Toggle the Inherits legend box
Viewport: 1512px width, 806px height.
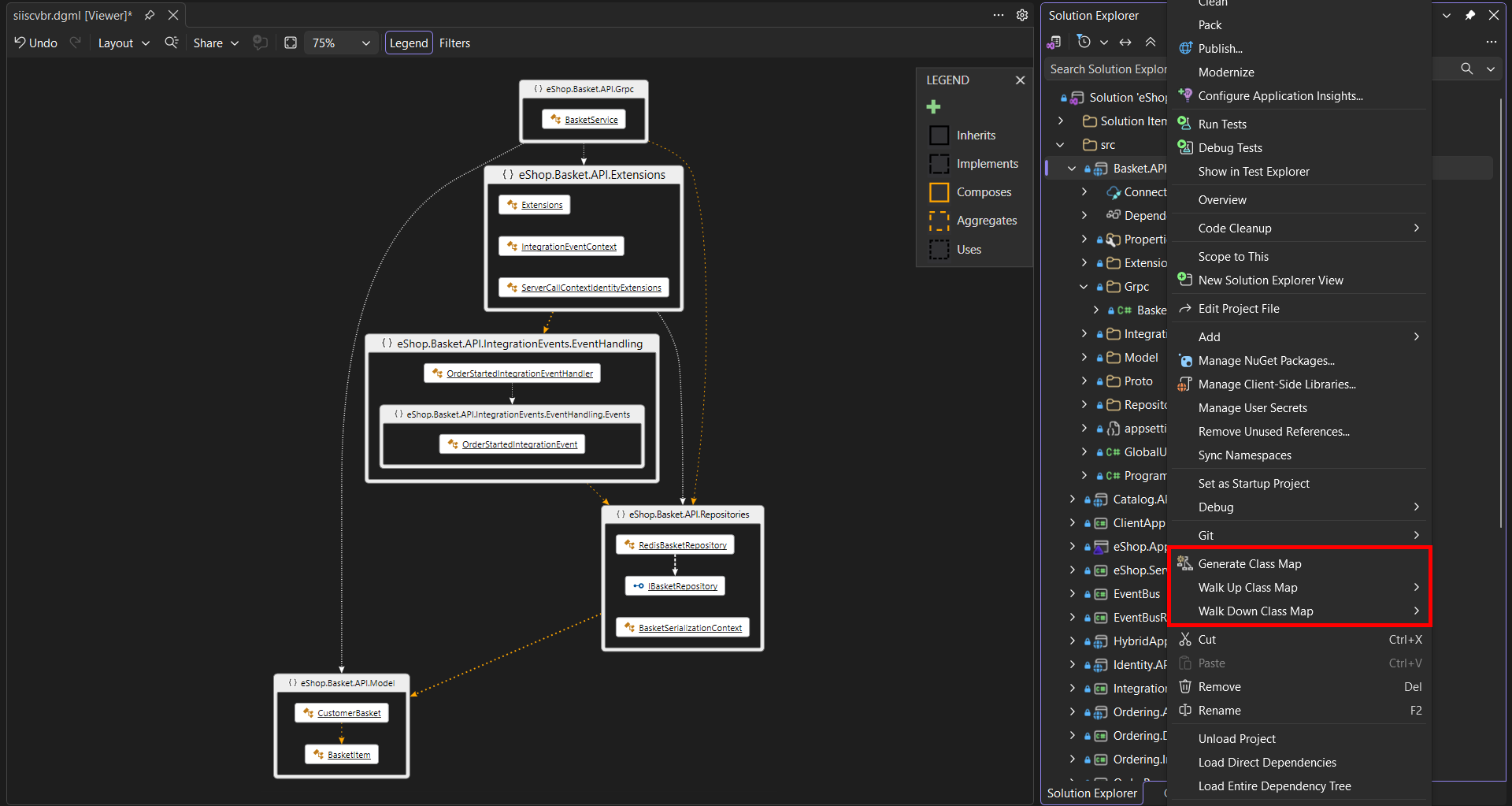pos(939,135)
